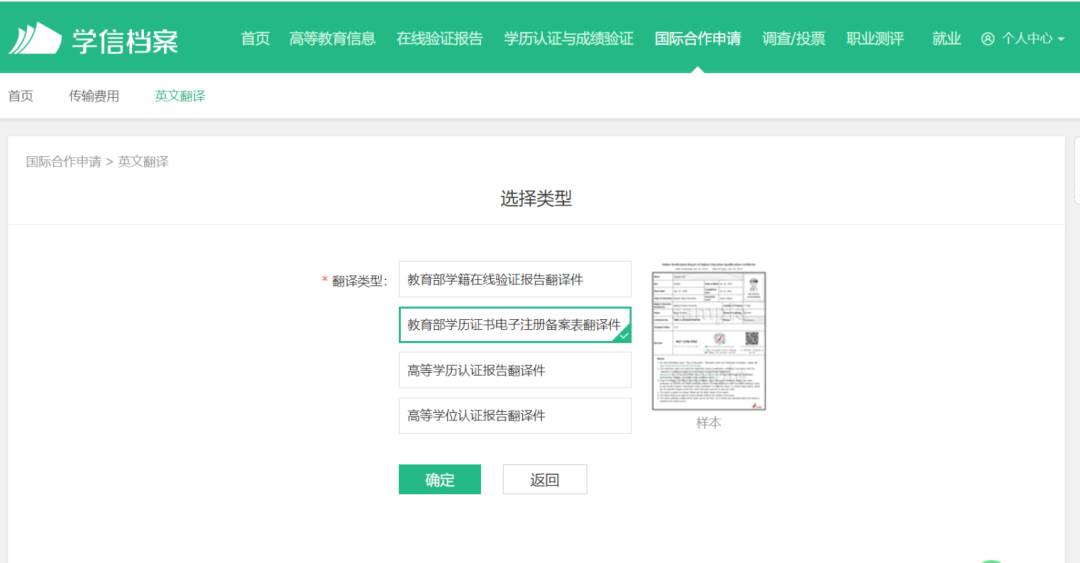Go to 在线验证报告
The width and height of the screenshot is (1080, 563).
click(x=439, y=39)
